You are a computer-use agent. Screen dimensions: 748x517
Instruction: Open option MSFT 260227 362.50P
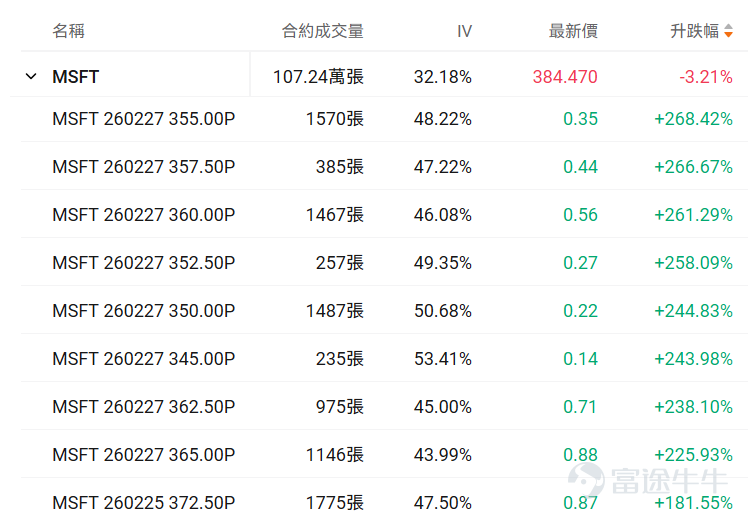click(144, 407)
